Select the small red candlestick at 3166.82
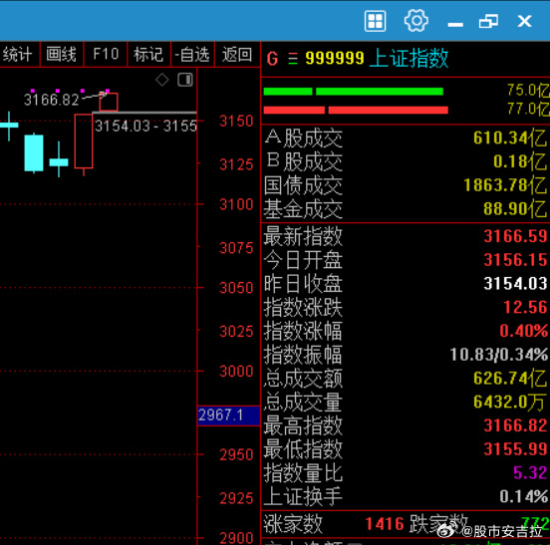The width and height of the screenshot is (550, 545). [108, 102]
